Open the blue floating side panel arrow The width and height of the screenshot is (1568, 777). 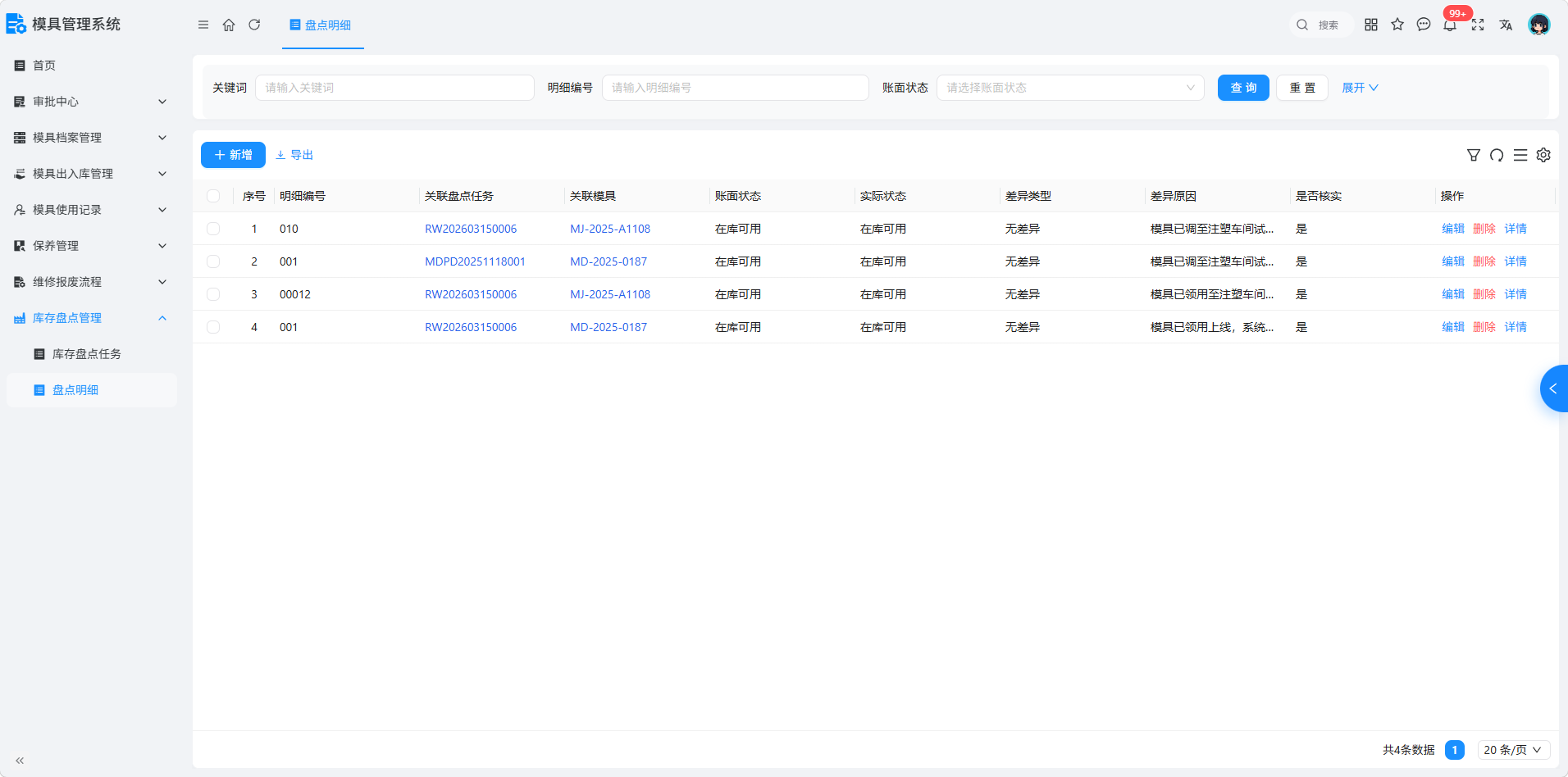click(x=1553, y=388)
